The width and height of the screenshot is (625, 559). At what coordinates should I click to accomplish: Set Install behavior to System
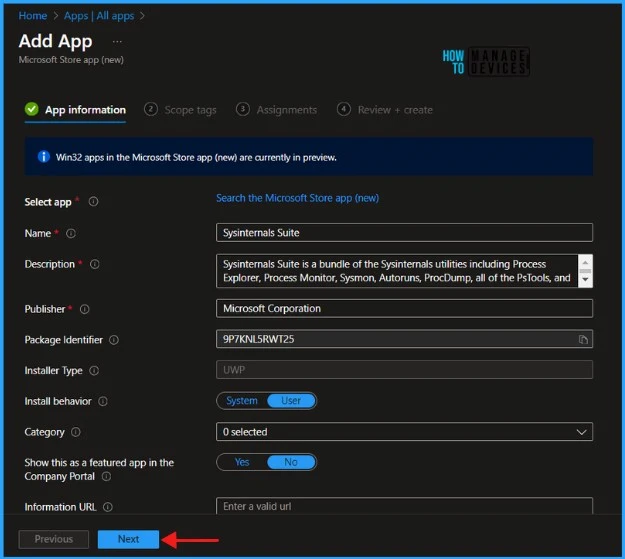tap(242, 401)
